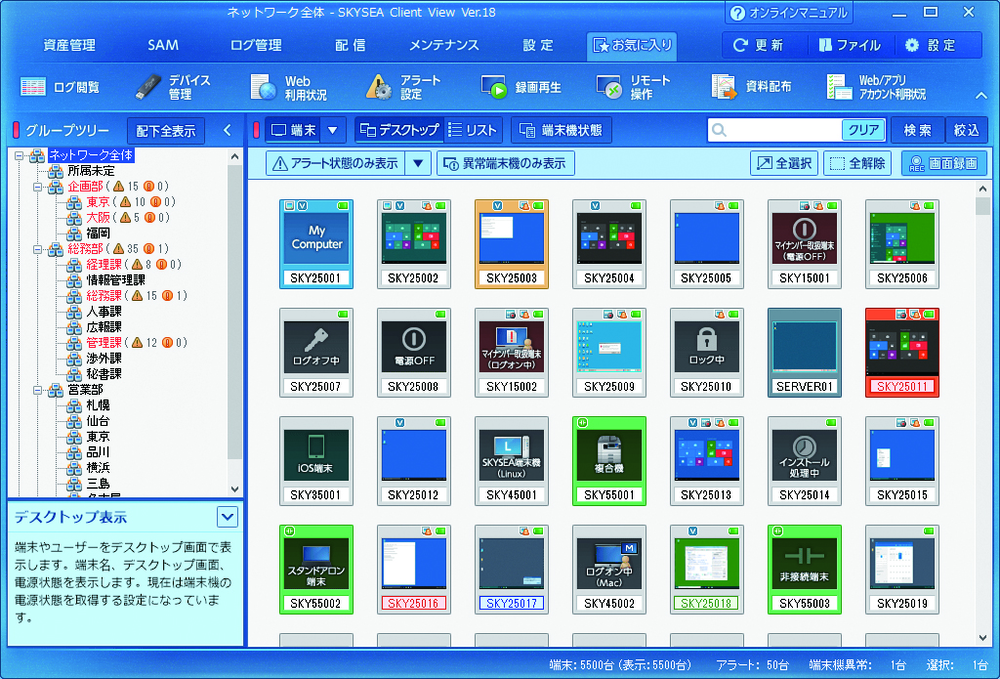Viewport: 1000px width, 679px height.
Task: Select the SKY35001 iOS端末 thumbnail
Action: pyautogui.click(x=316, y=461)
